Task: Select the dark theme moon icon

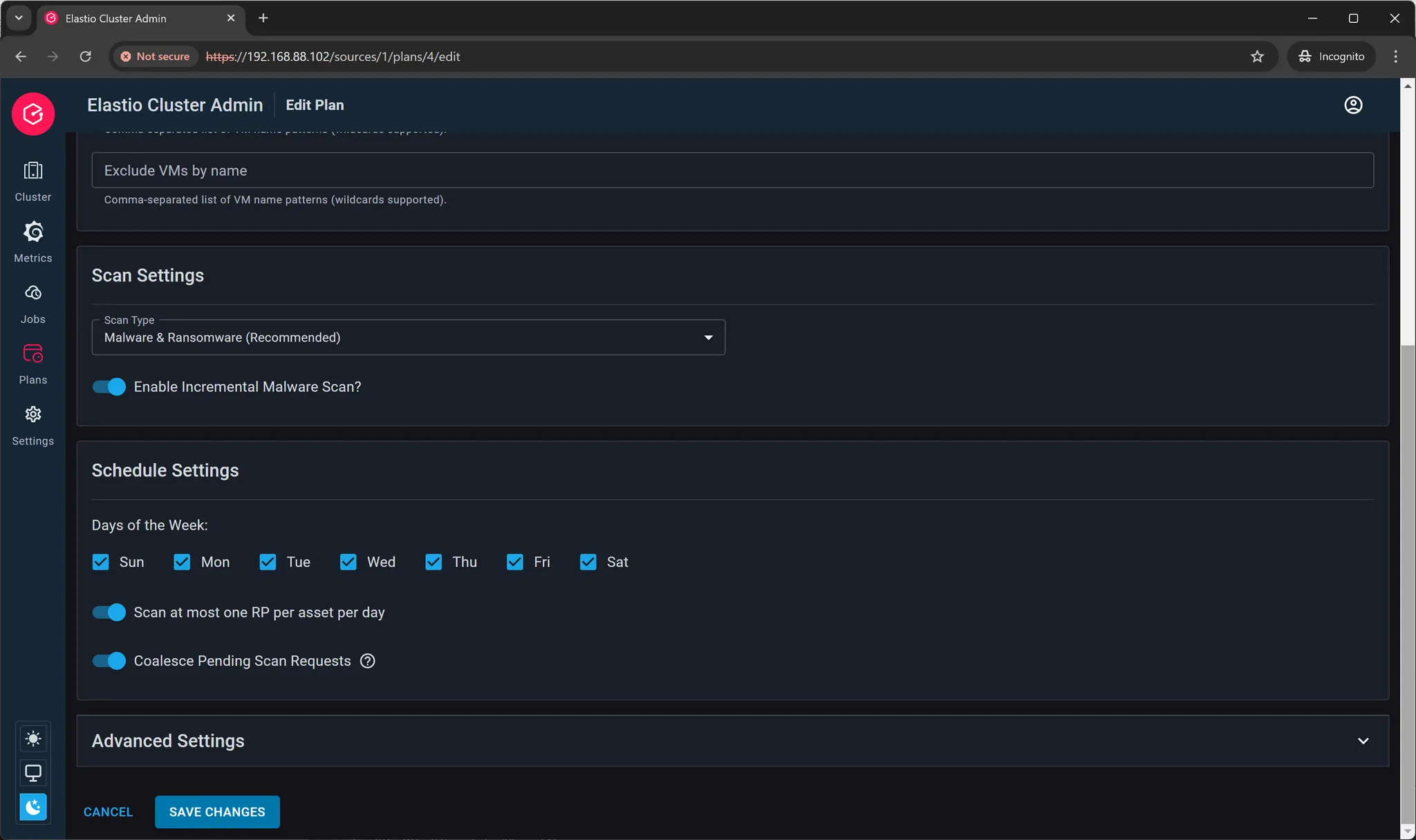Action: (33, 807)
